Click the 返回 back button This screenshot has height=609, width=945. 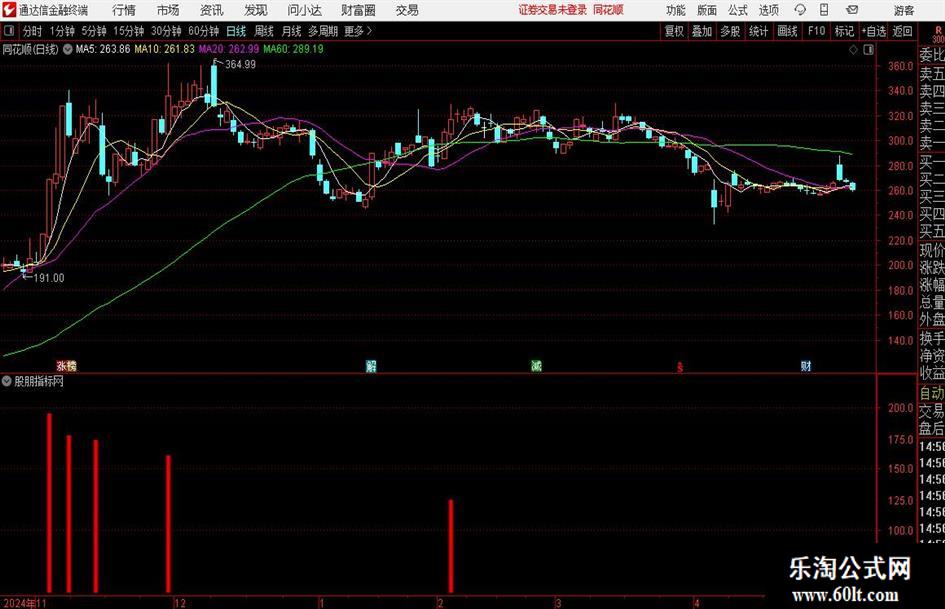coord(902,31)
